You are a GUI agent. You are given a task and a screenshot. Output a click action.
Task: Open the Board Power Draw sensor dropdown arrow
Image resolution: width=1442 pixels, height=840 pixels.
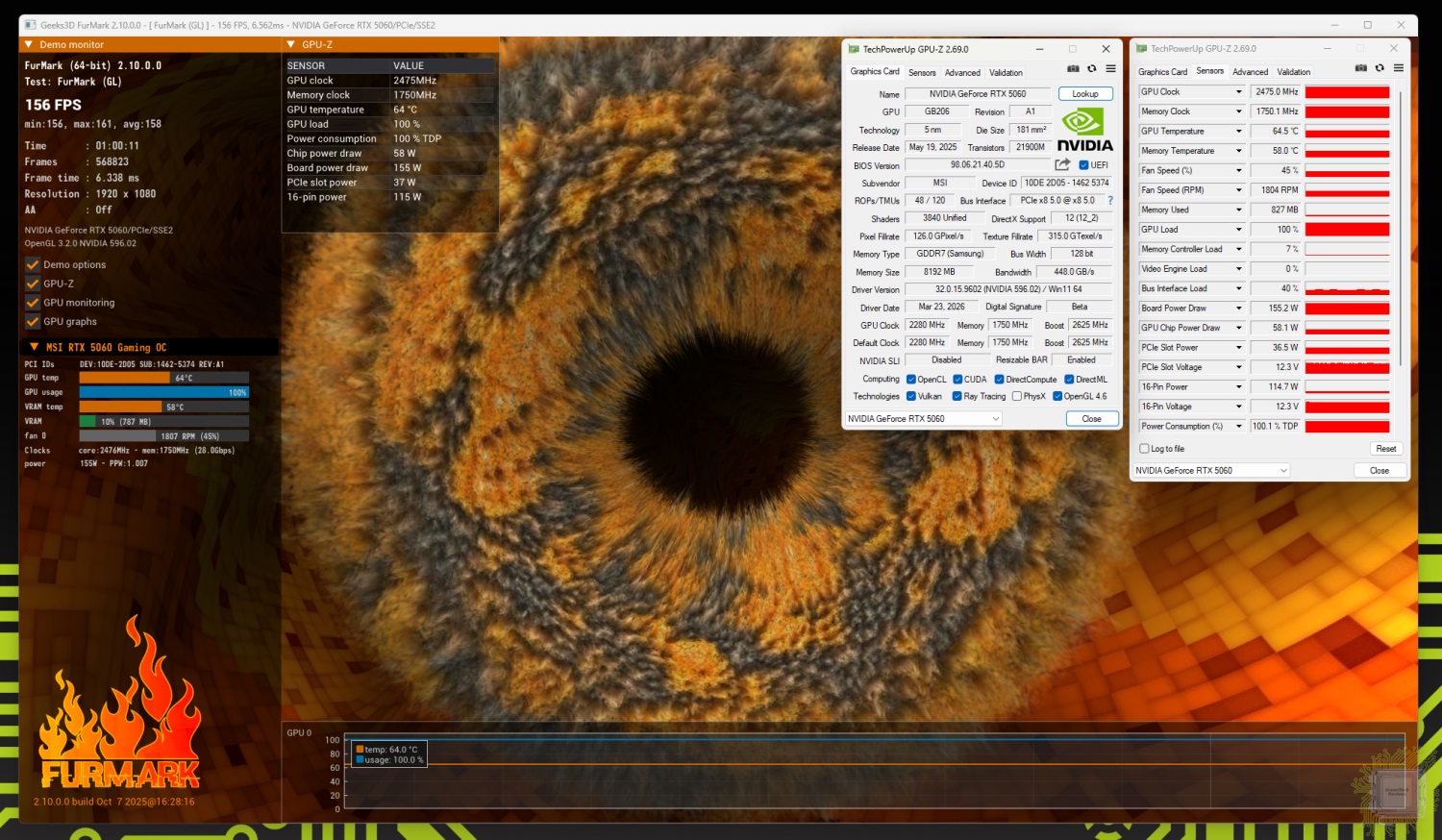coord(1238,309)
